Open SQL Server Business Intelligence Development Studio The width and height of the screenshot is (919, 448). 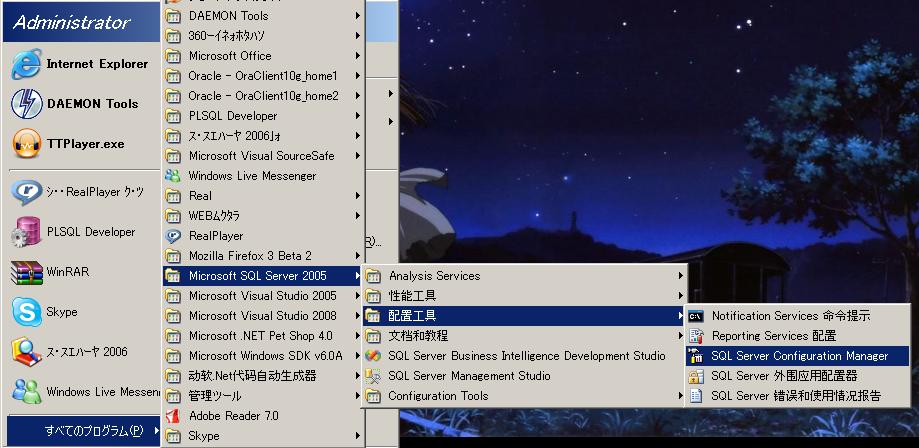tap(374, 356)
